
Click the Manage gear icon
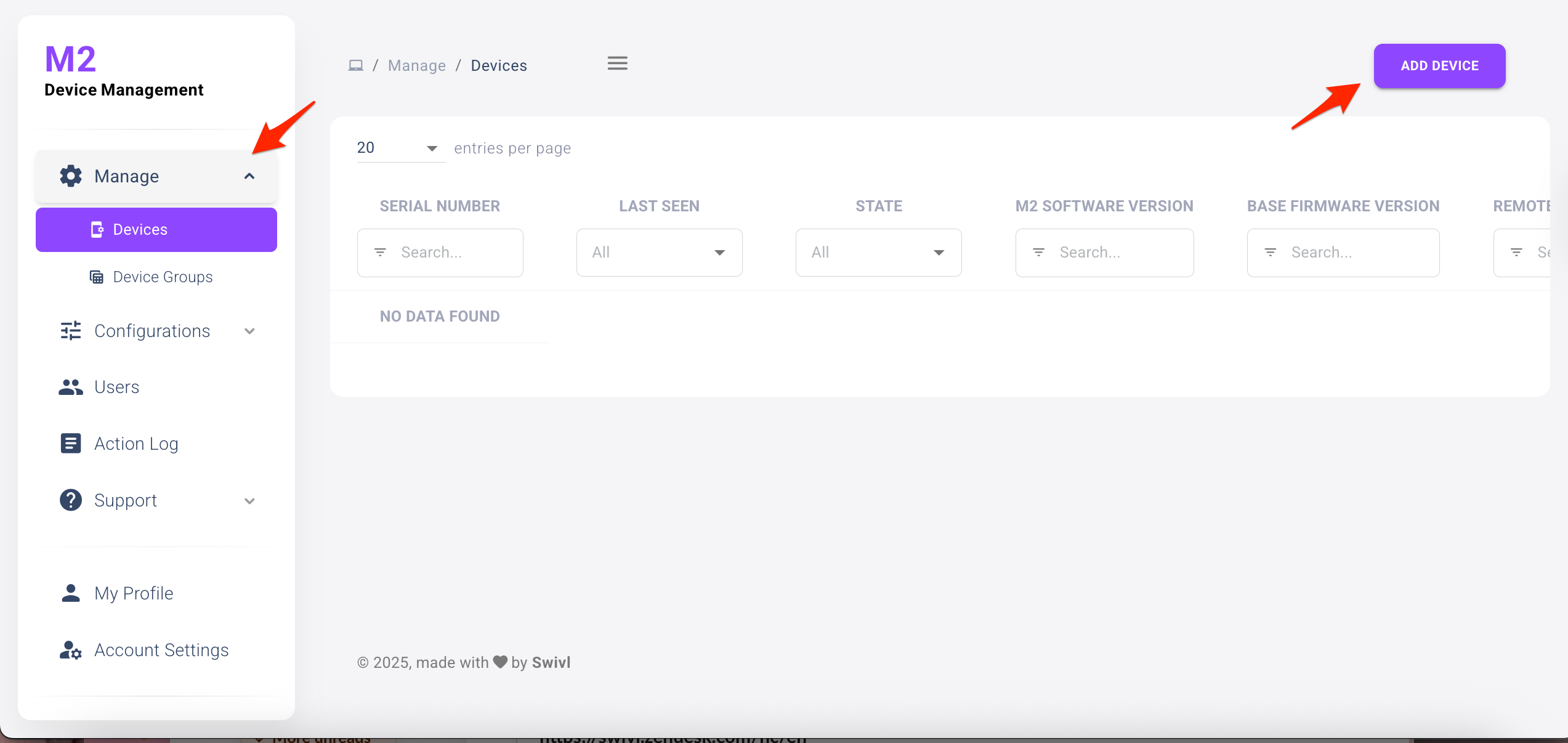pos(71,176)
